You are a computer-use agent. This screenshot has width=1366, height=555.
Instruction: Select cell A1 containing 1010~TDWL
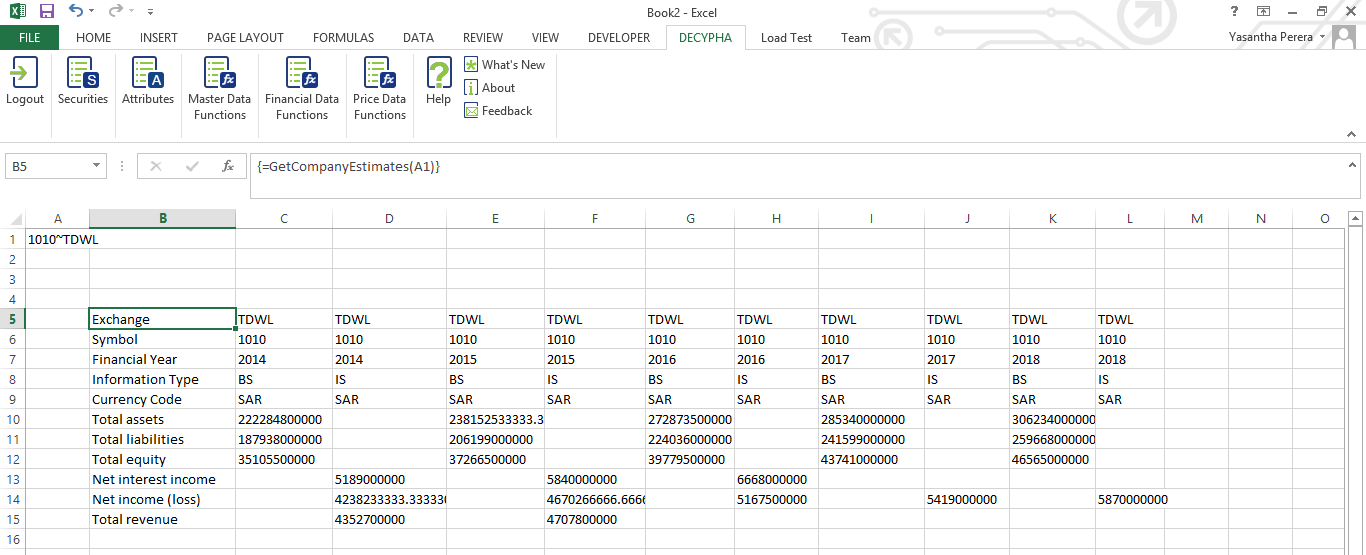tap(57, 239)
